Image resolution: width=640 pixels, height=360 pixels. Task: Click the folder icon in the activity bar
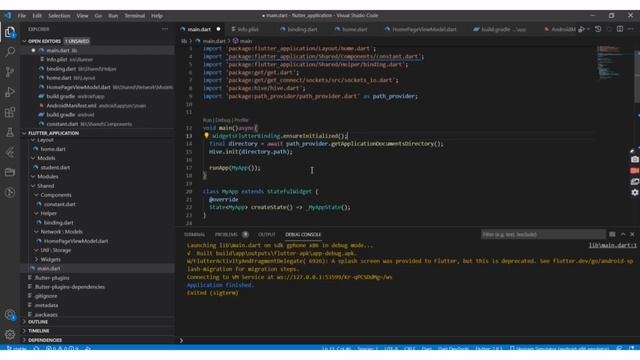[10, 172]
